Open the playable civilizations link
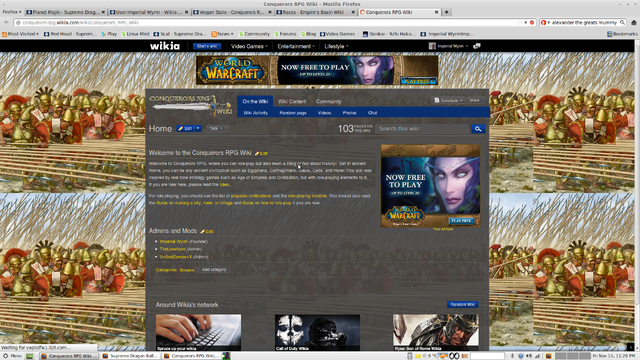This screenshot has height=360, width=640. 251,196
